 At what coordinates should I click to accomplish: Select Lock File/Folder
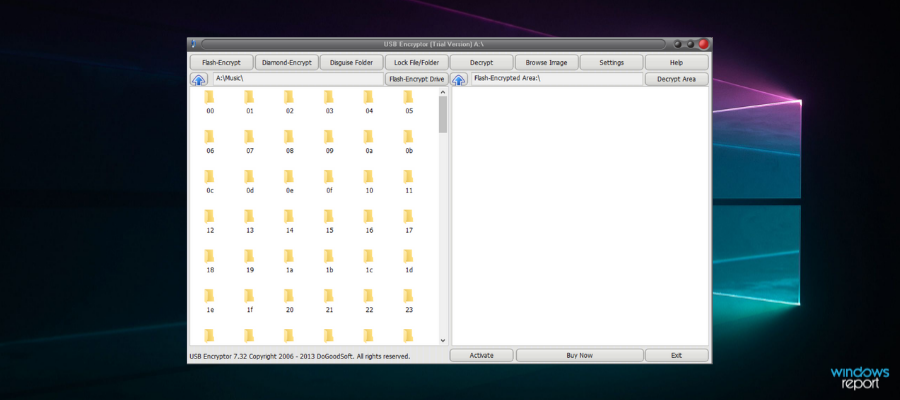pyautogui.click(x=416, y=63)
